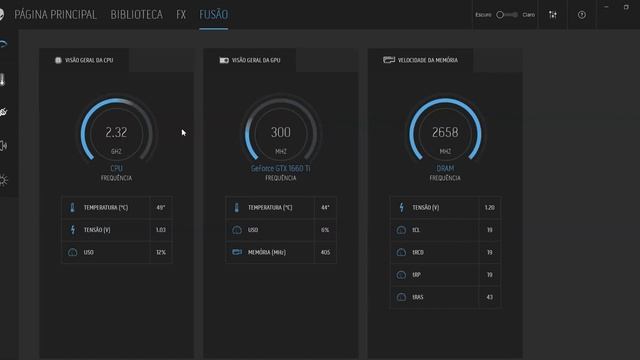Switch to the BIBLIOTECA tab

pos(136,15)
